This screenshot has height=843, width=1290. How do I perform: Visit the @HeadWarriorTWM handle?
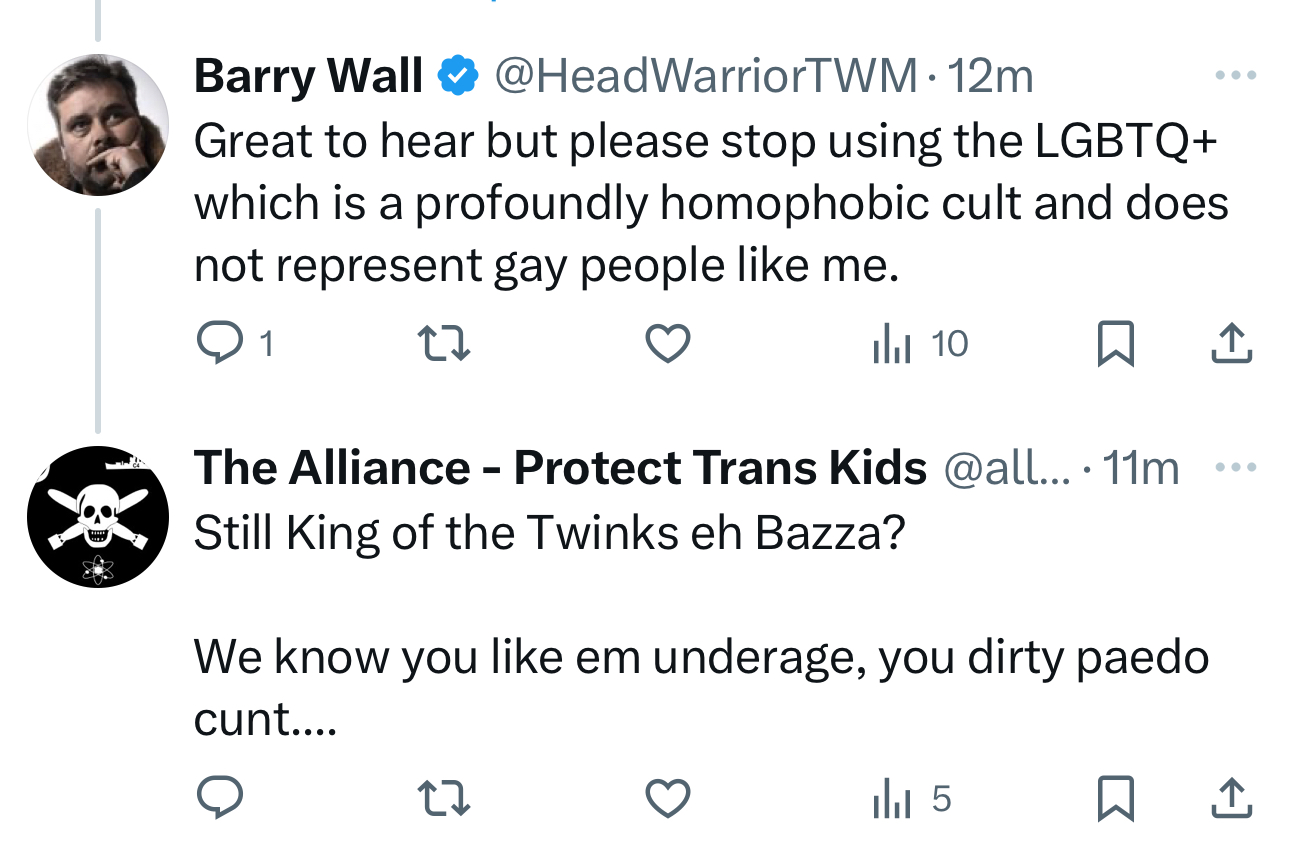(x=705, y=76)
